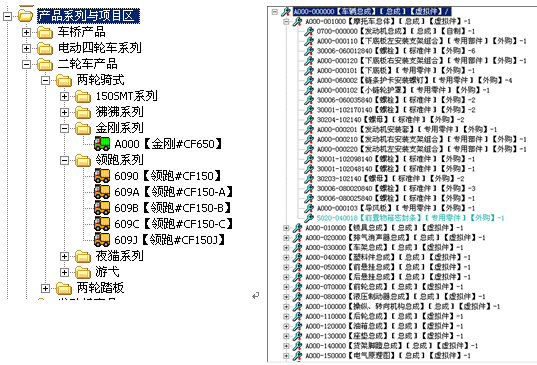Screen dimensions: 537x365
Task: Collapse the A000-001000 摩托车总体 node
Action: coord(286,22)
